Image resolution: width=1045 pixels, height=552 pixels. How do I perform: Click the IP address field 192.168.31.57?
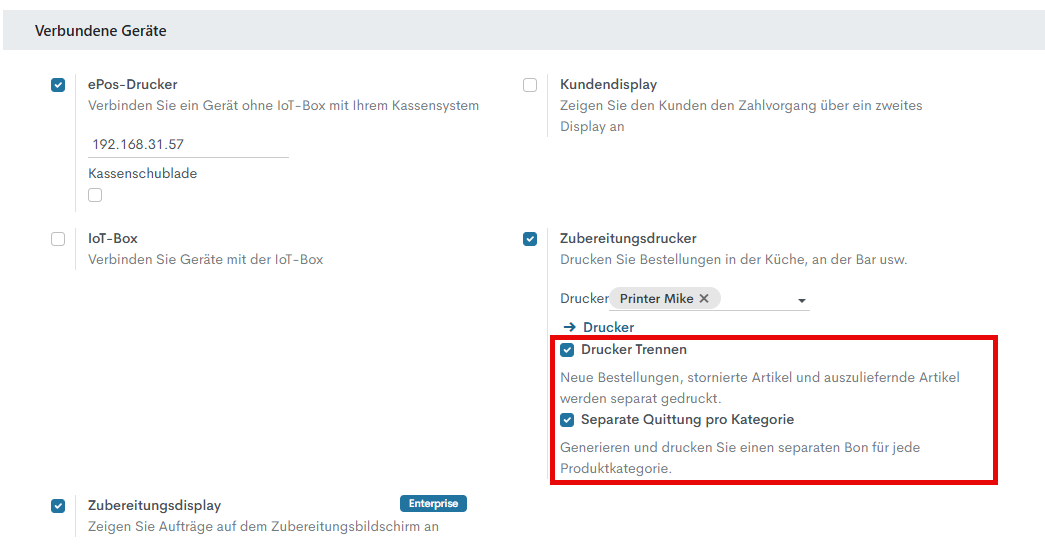click(187, 144)
